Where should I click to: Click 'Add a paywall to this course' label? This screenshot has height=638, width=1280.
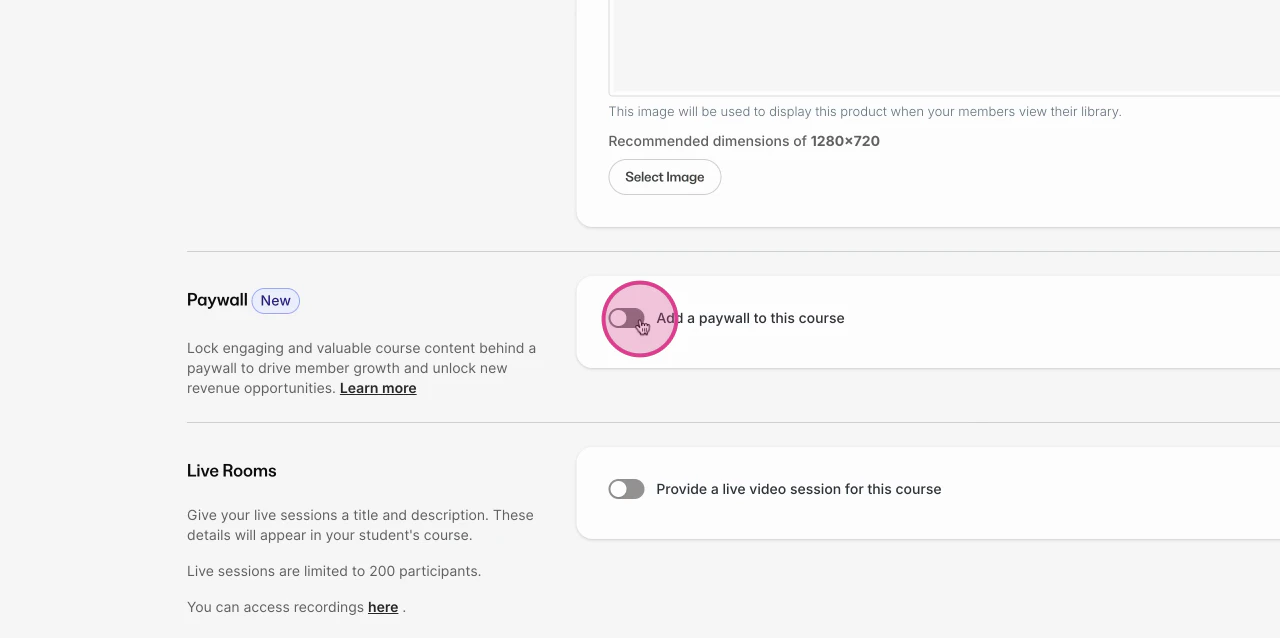coord(750,318)
